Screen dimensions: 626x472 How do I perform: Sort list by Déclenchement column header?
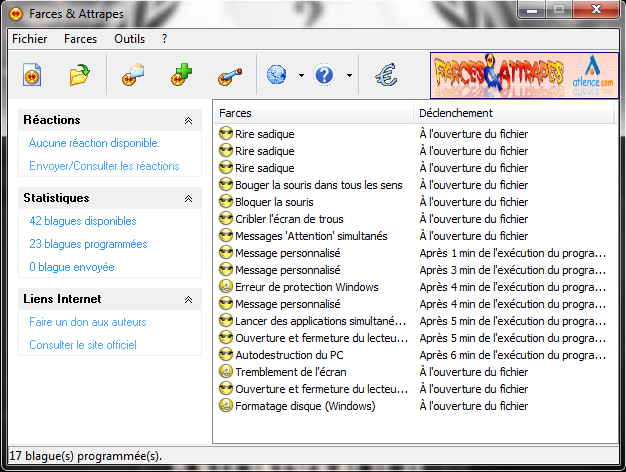point(513,113)
